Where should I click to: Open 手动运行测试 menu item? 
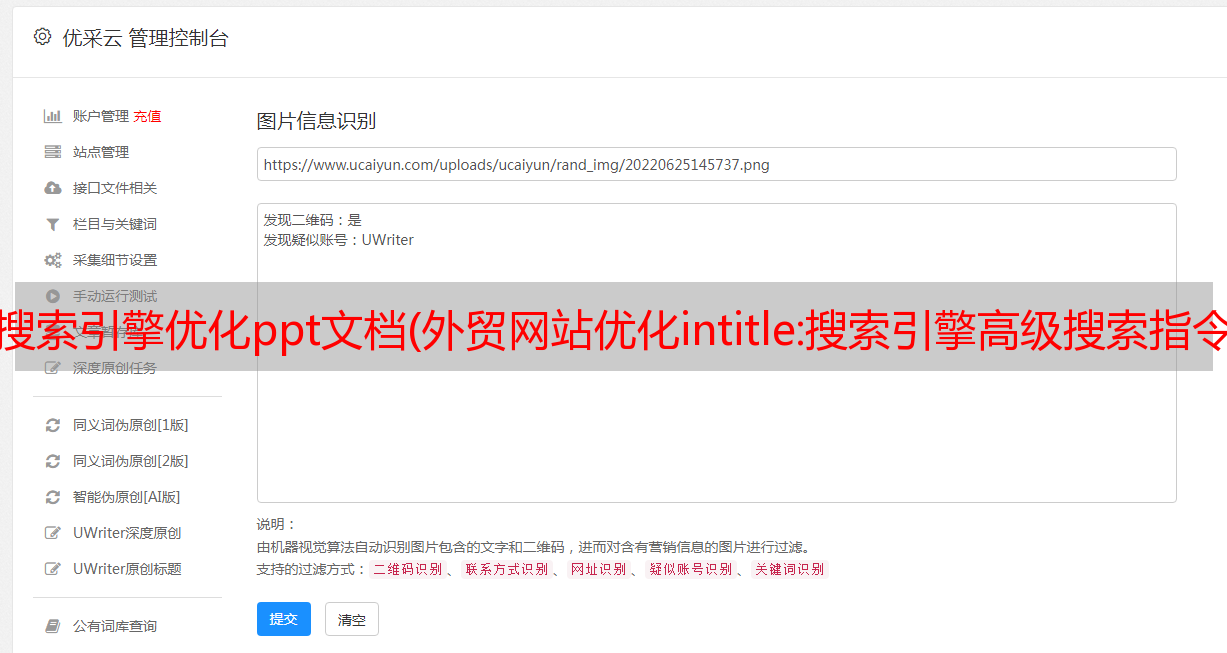point(115,296)
